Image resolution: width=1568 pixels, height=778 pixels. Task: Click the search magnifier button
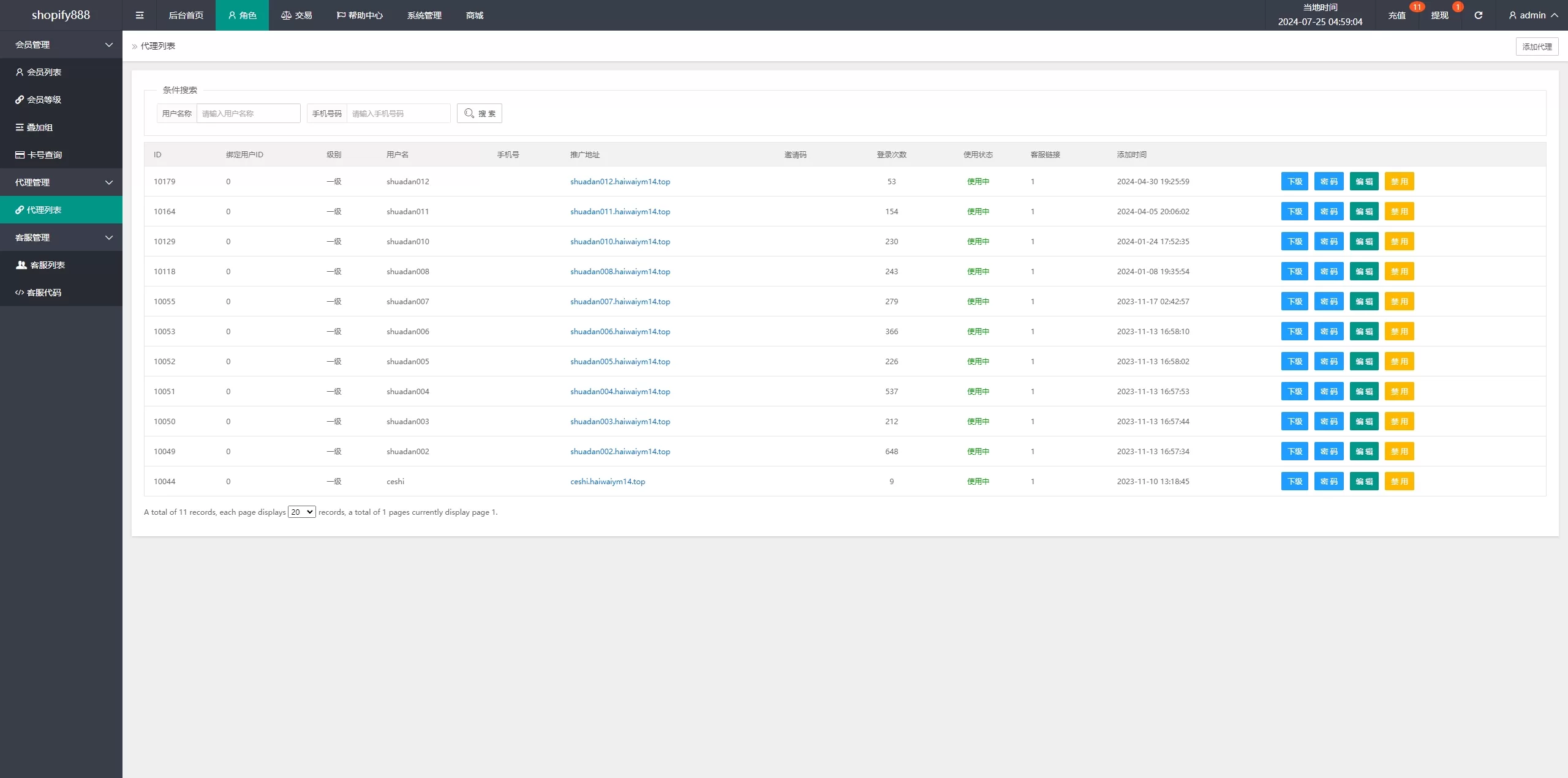tap(479, 113)
